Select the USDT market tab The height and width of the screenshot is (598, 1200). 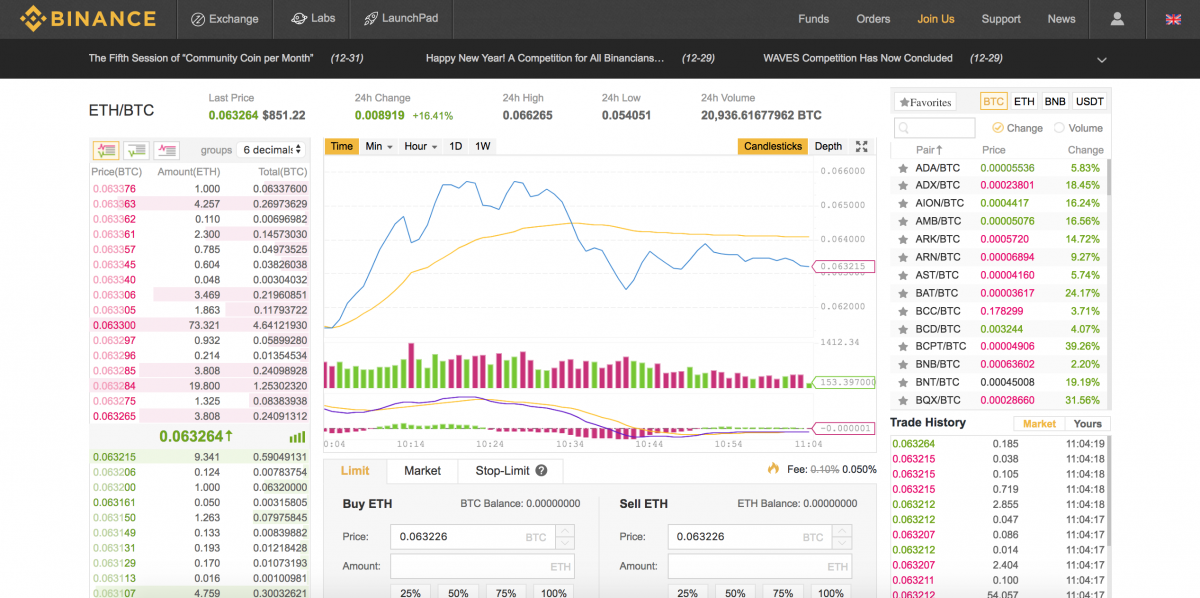click(x=1089, y=102)
